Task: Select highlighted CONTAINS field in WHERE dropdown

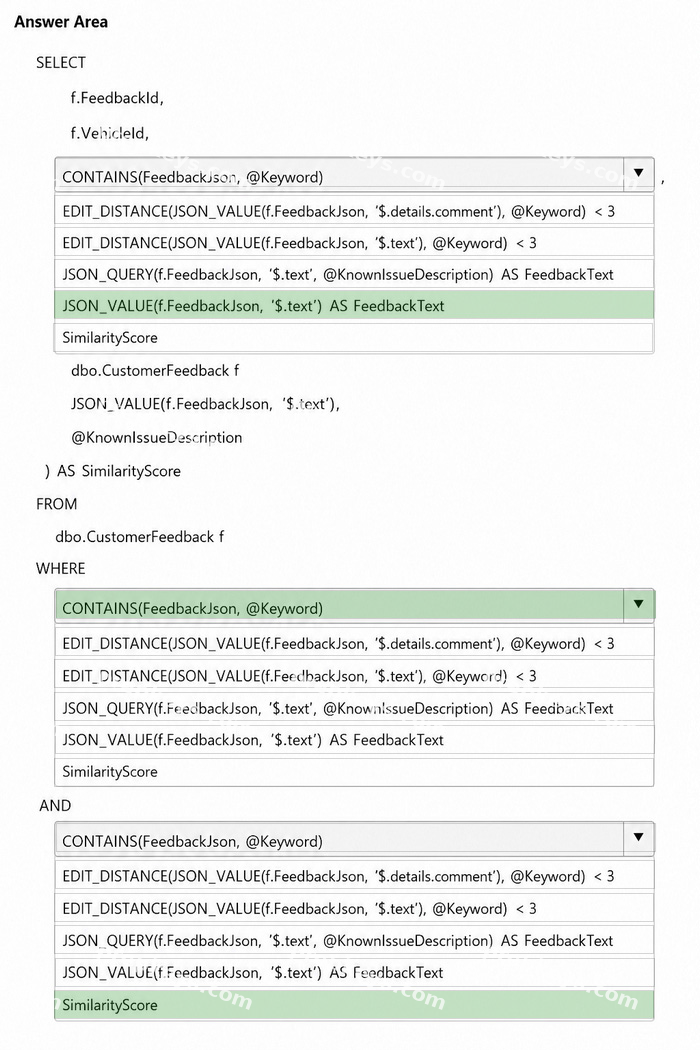Action: click(x=339, y=606)
